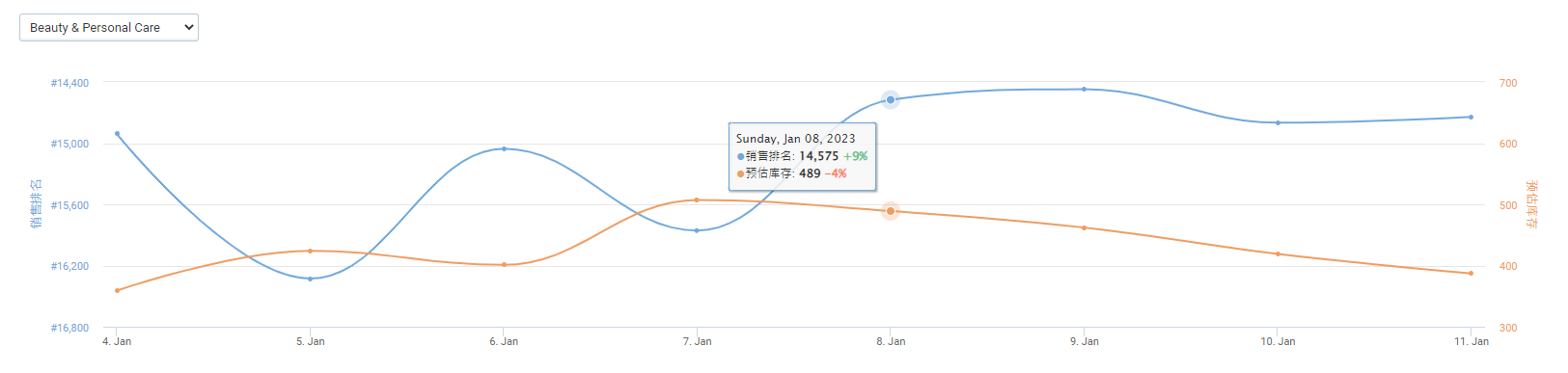Select the blue sales rank point on 7. Jan
This screenshot has height=373, width=1568.
697,230
